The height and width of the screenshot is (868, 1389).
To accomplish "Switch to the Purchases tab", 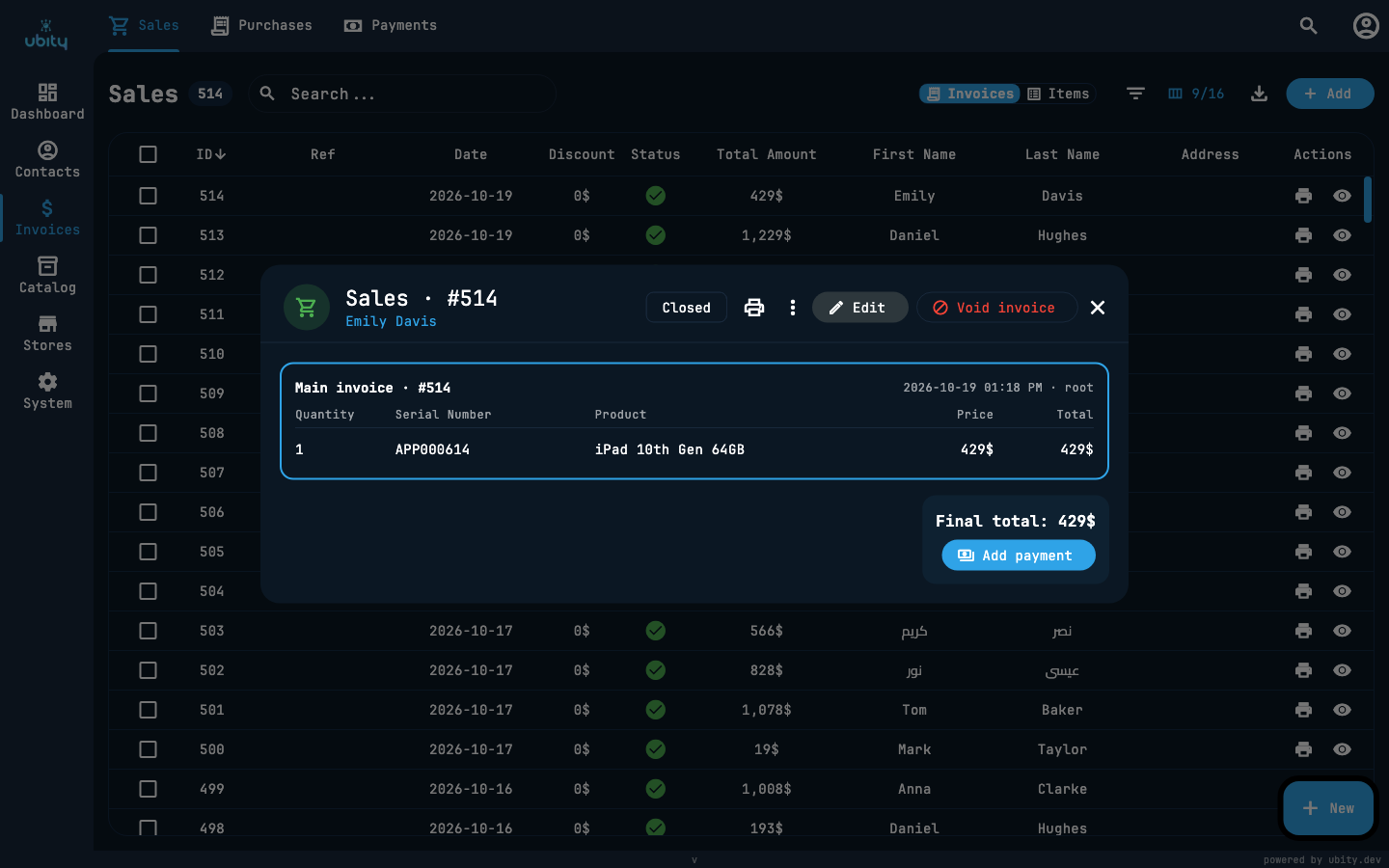I will point(261,25).
